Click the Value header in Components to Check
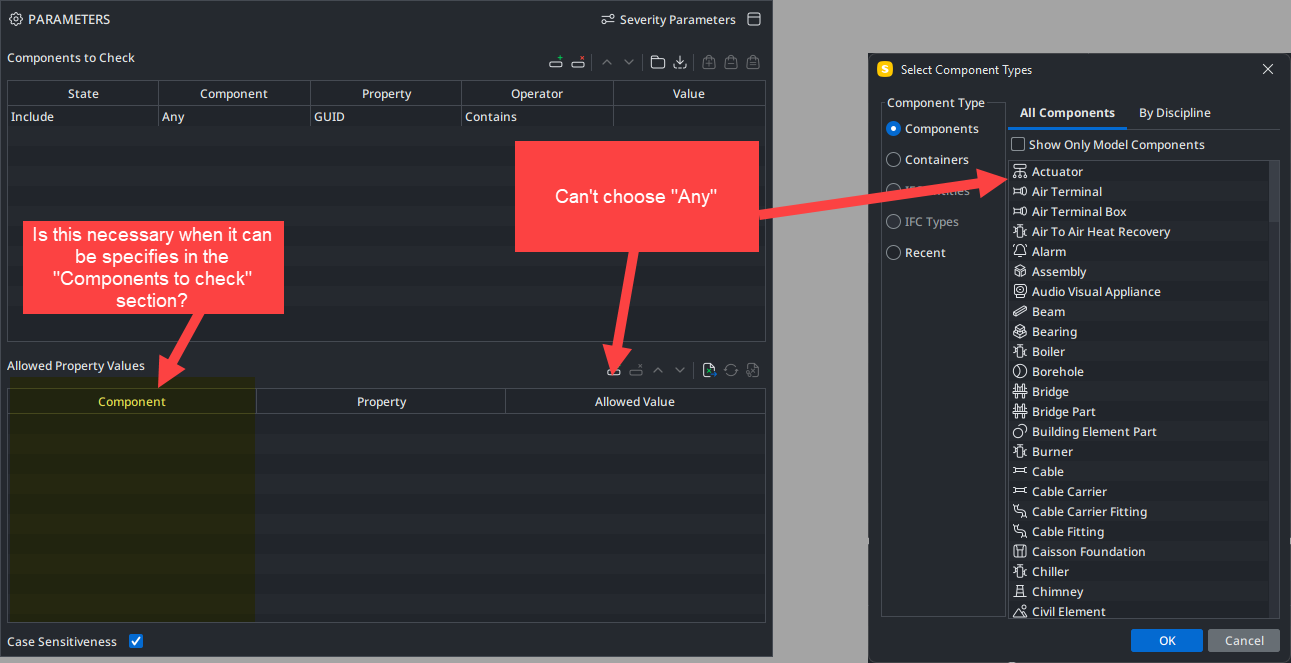1291x663 pixels. [689, 94]
